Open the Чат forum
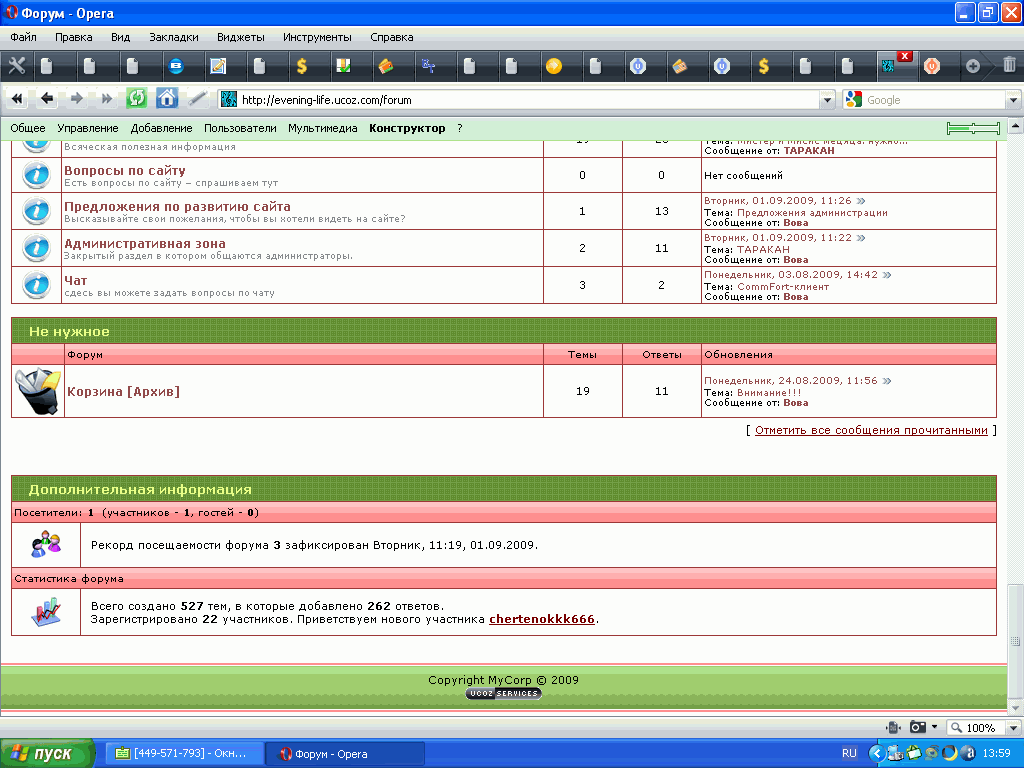Viewport: 1024px width, 768px height. [75, 281]
